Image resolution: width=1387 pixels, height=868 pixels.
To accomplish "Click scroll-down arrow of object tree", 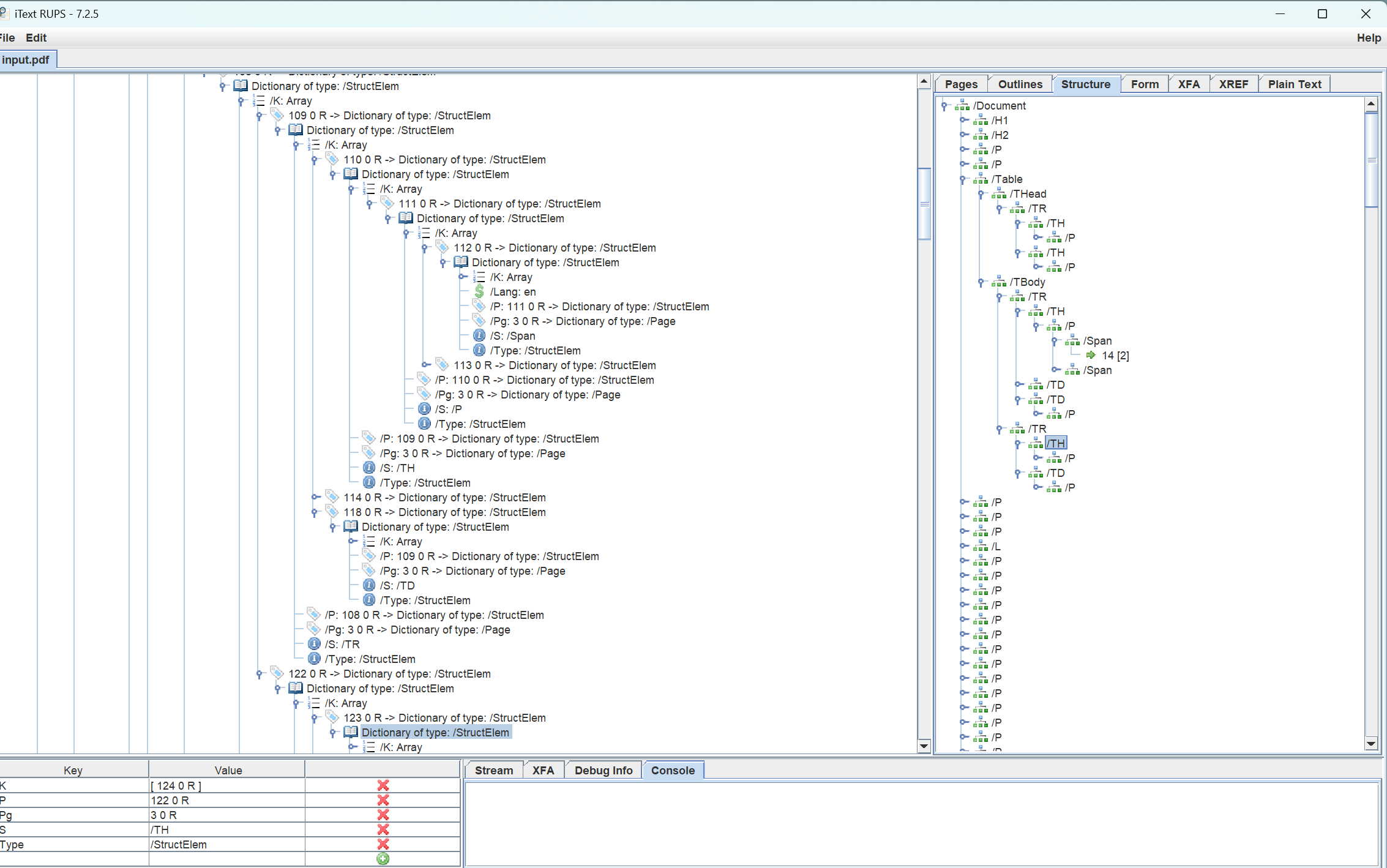I will tap(924, 746).
